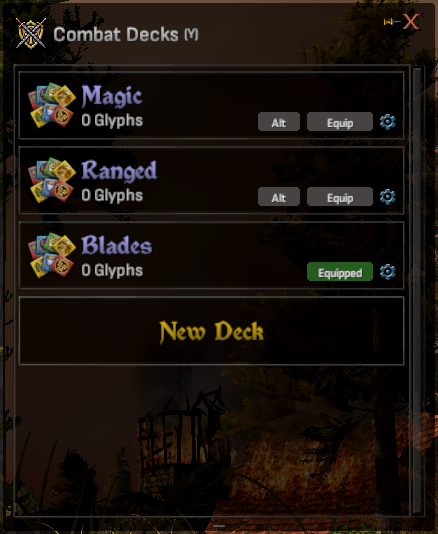Equip the Ranged deck
This screenshot has width=438, height=534.
tap(340, 197)
